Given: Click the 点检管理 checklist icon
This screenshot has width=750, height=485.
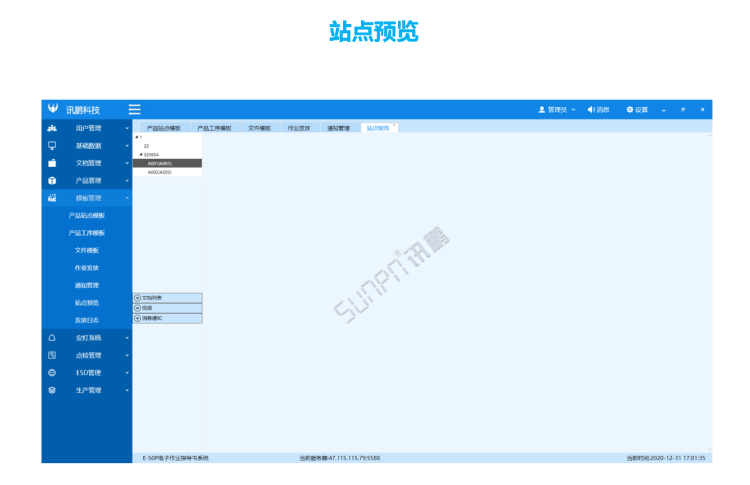Looking at the screenshot, I should pyautogui.click(x=52, y=355).
